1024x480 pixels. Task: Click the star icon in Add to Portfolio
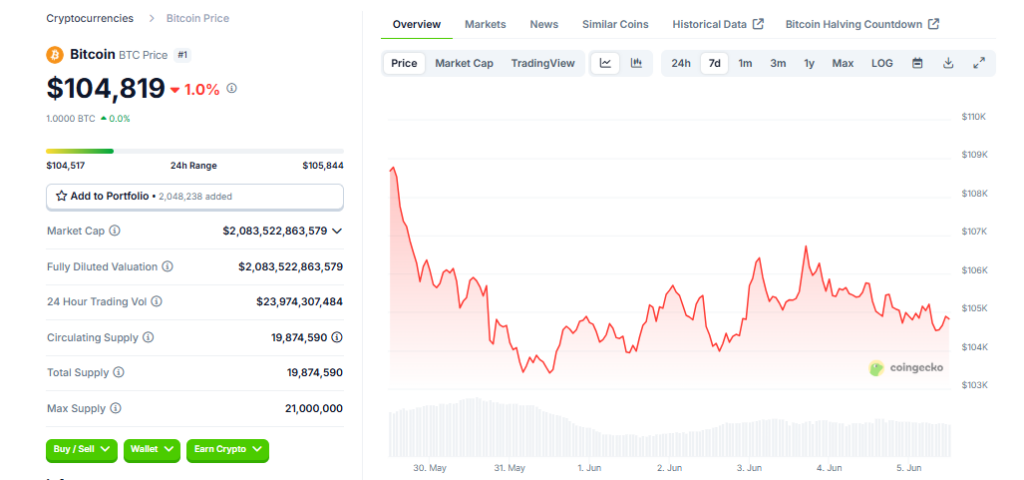tap(61, 196)
